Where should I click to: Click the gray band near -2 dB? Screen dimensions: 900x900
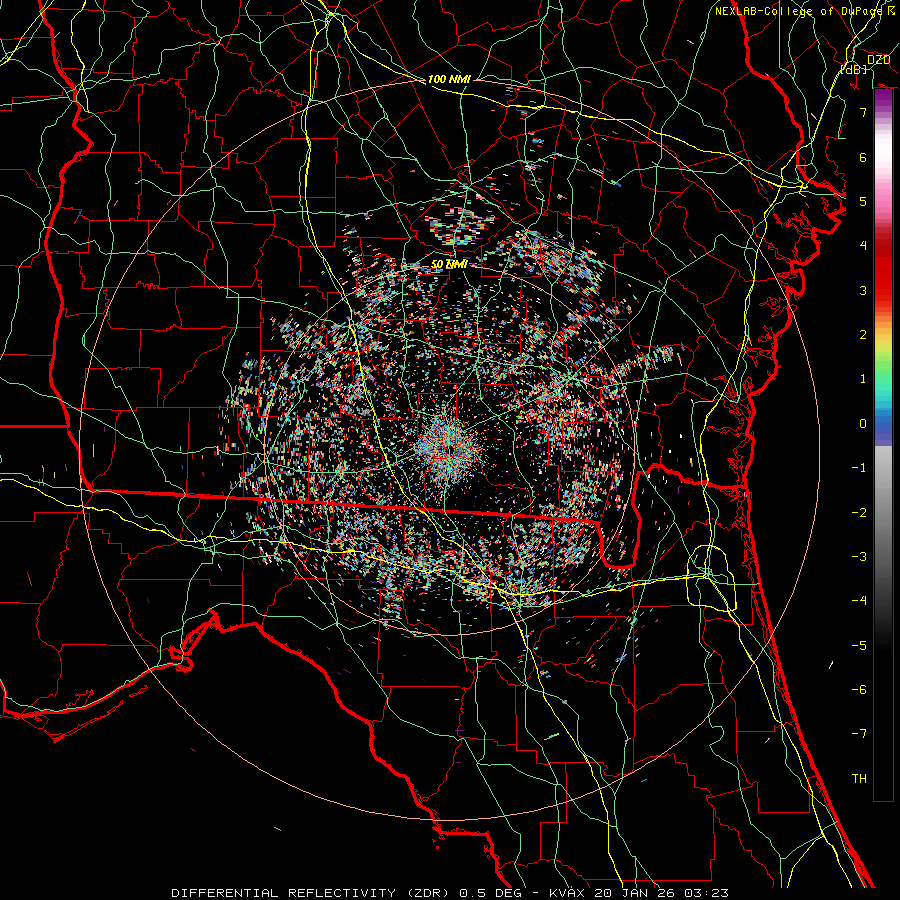883,513
